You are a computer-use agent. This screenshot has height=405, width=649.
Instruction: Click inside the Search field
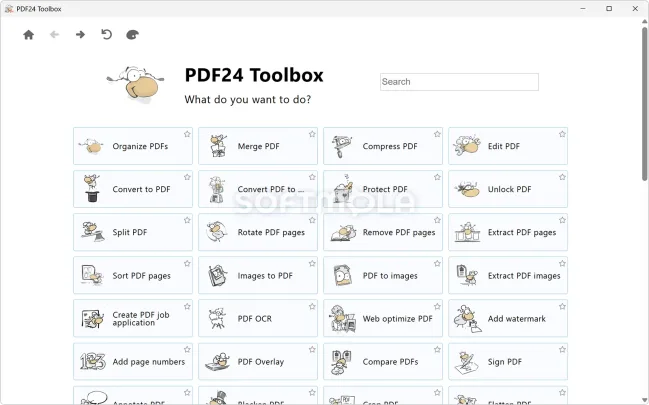459,82
